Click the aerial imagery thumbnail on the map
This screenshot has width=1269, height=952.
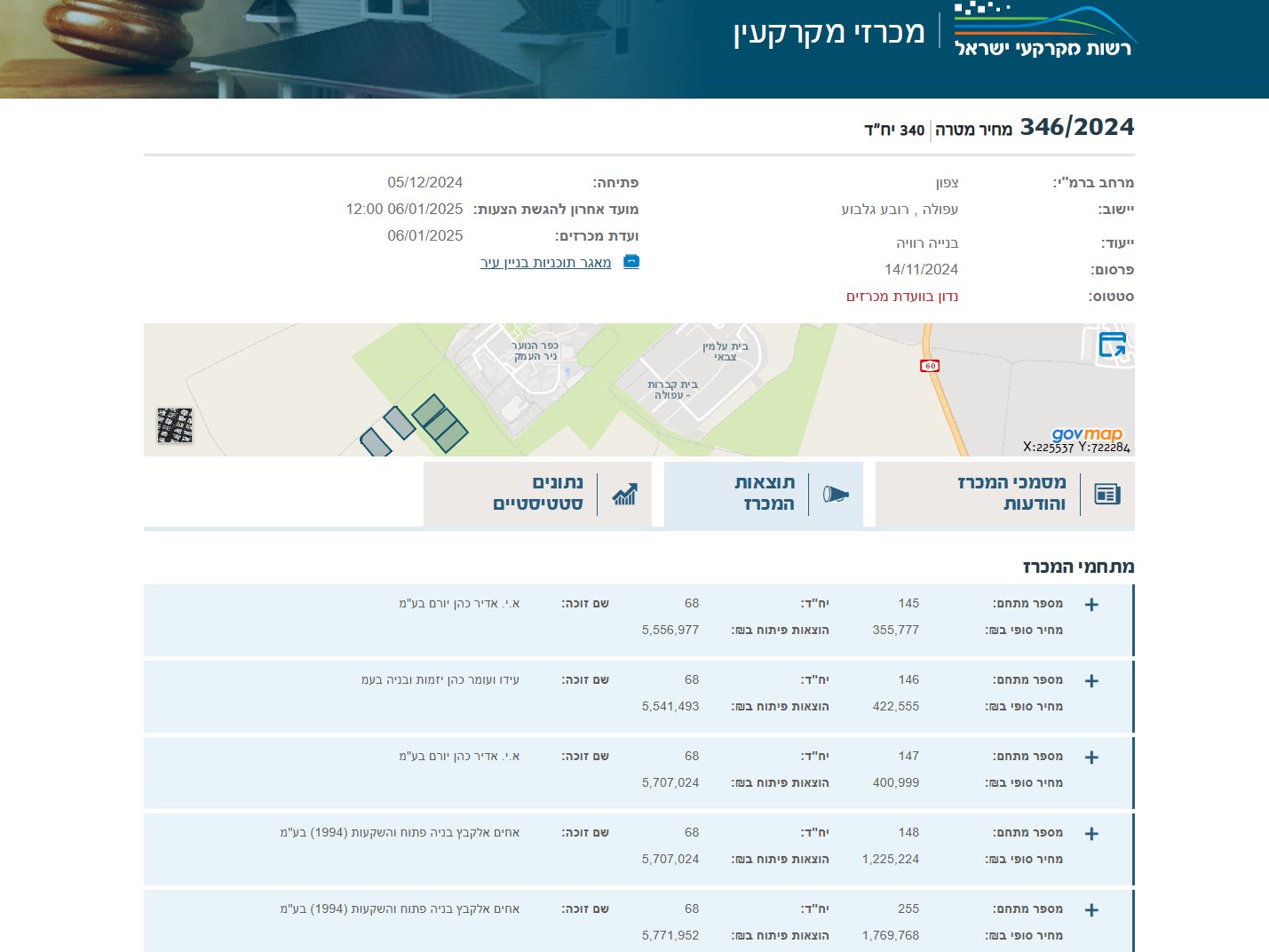pyautogui.click(x=175, y=424)
